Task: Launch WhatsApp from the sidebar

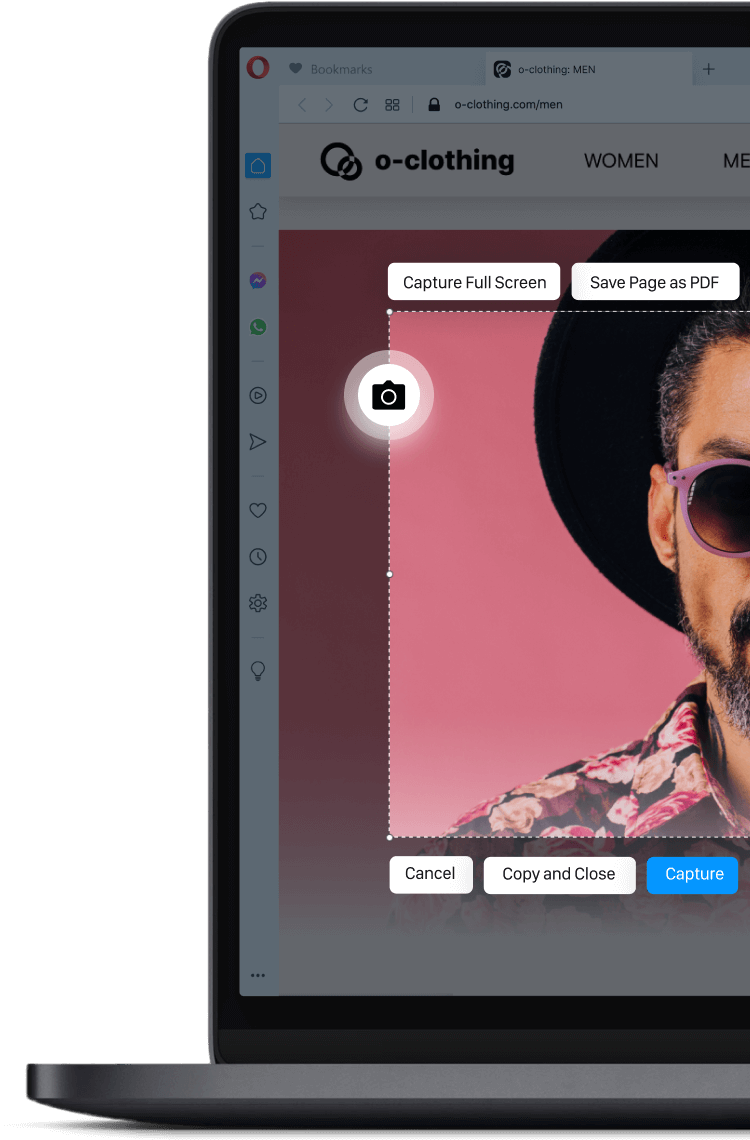Action: point(258,327)
